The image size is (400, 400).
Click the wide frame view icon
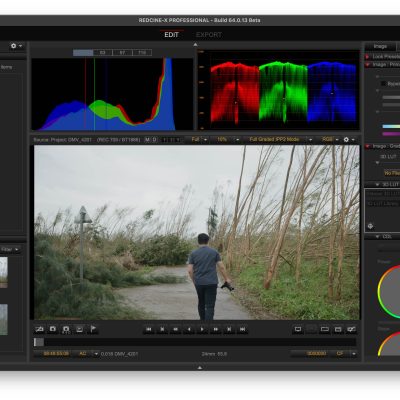click(x=324, y=329)
